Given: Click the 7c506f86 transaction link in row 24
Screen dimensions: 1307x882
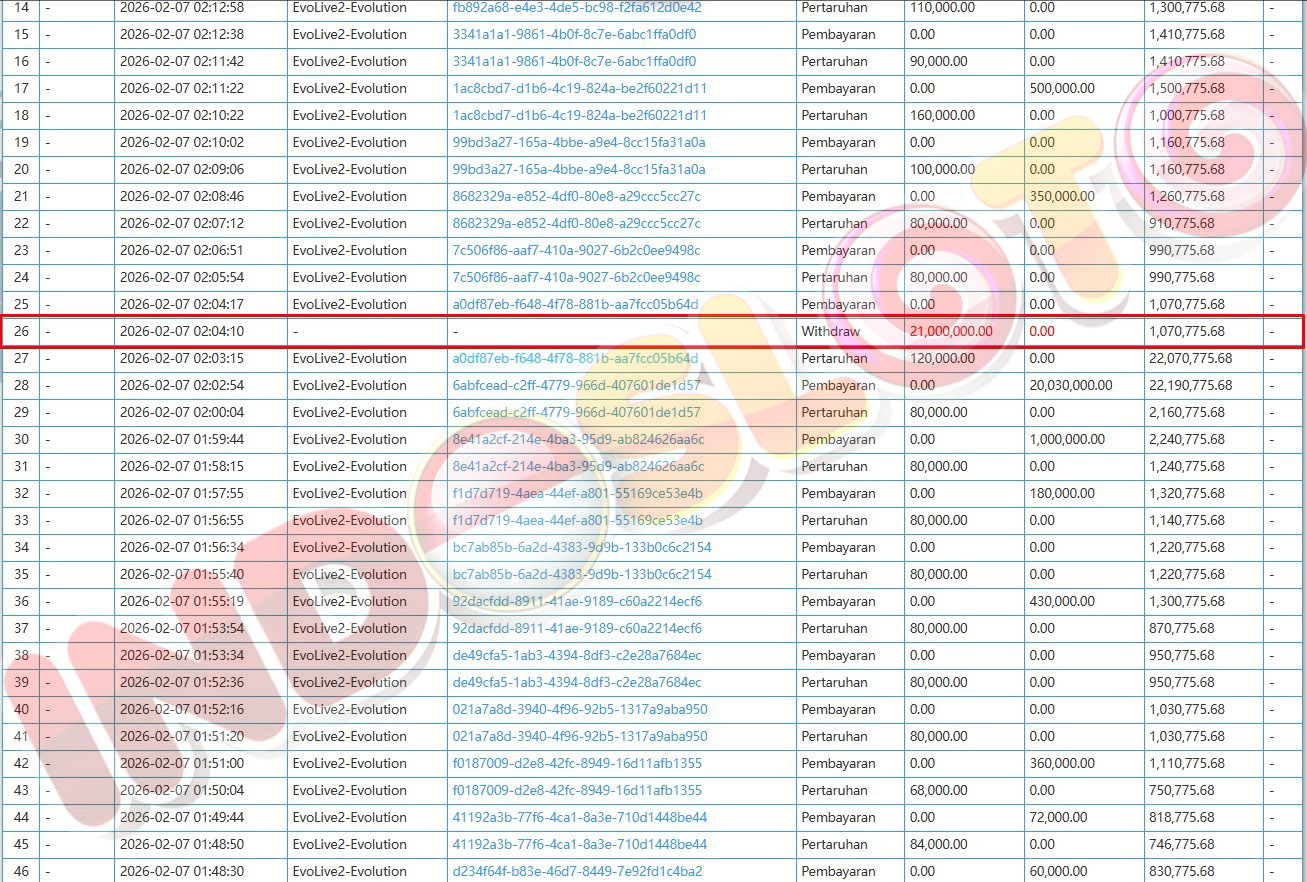Looking at the screenshot, I should (x=576, y=277).
